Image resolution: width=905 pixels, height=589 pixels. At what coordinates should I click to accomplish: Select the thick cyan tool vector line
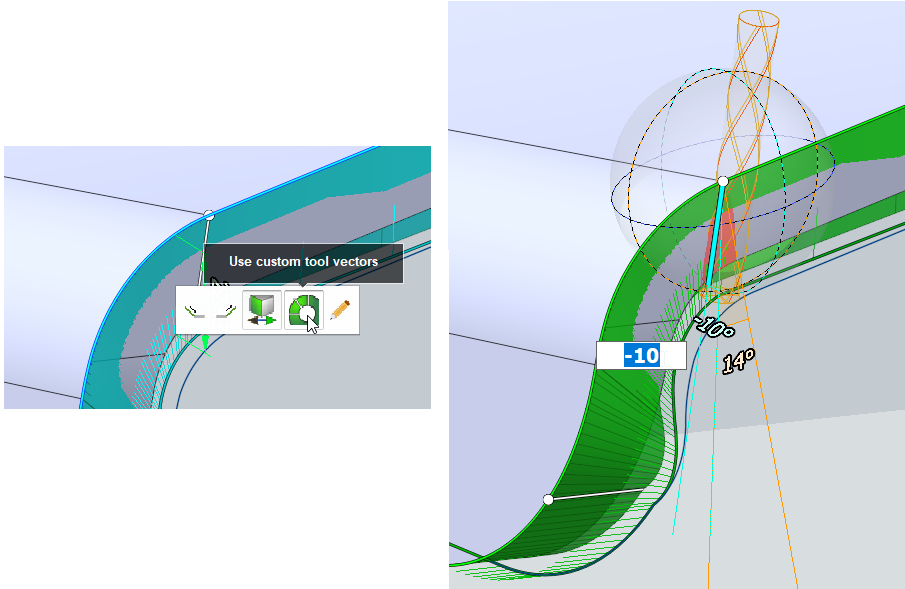[x=715, y=235]
